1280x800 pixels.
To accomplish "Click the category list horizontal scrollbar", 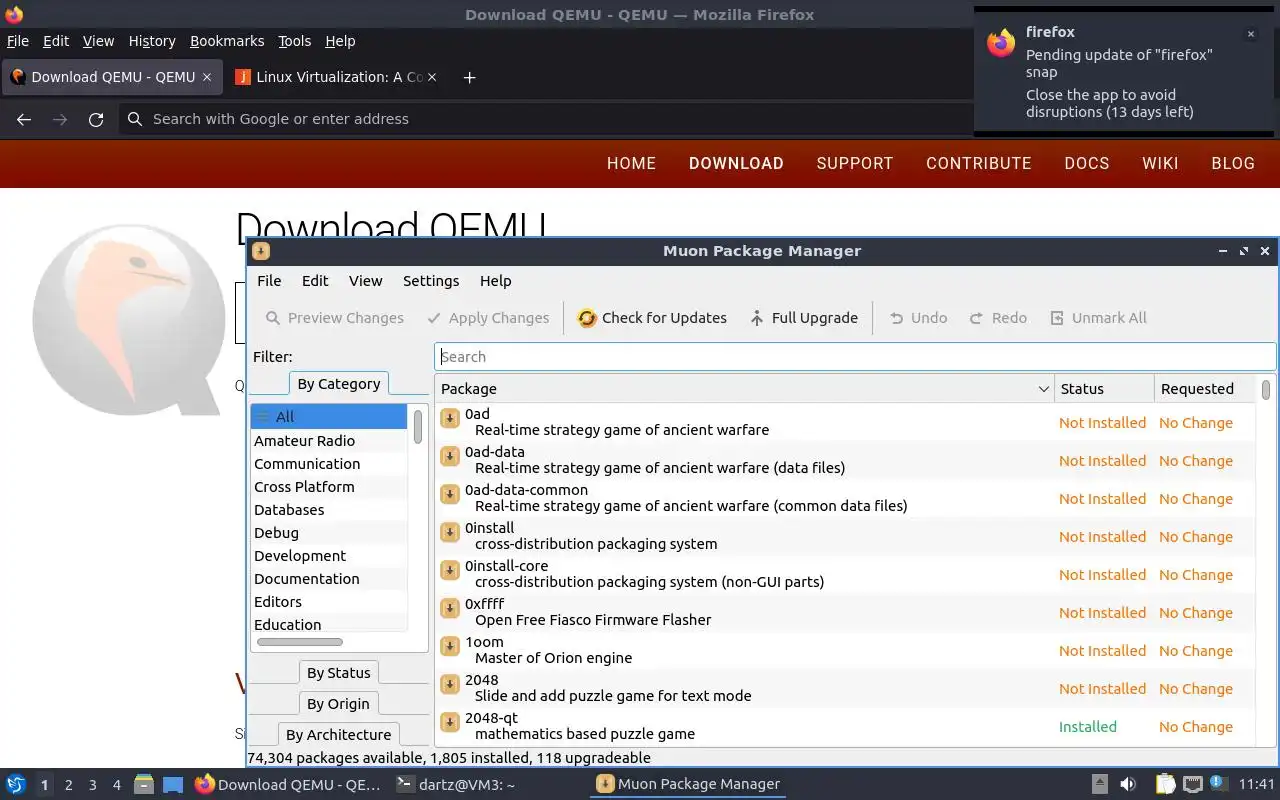I will point(300,642).
